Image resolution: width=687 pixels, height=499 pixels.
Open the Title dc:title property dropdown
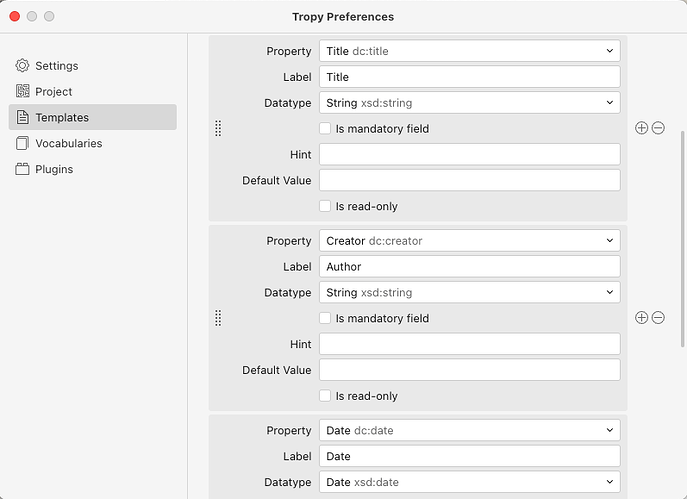470,51
